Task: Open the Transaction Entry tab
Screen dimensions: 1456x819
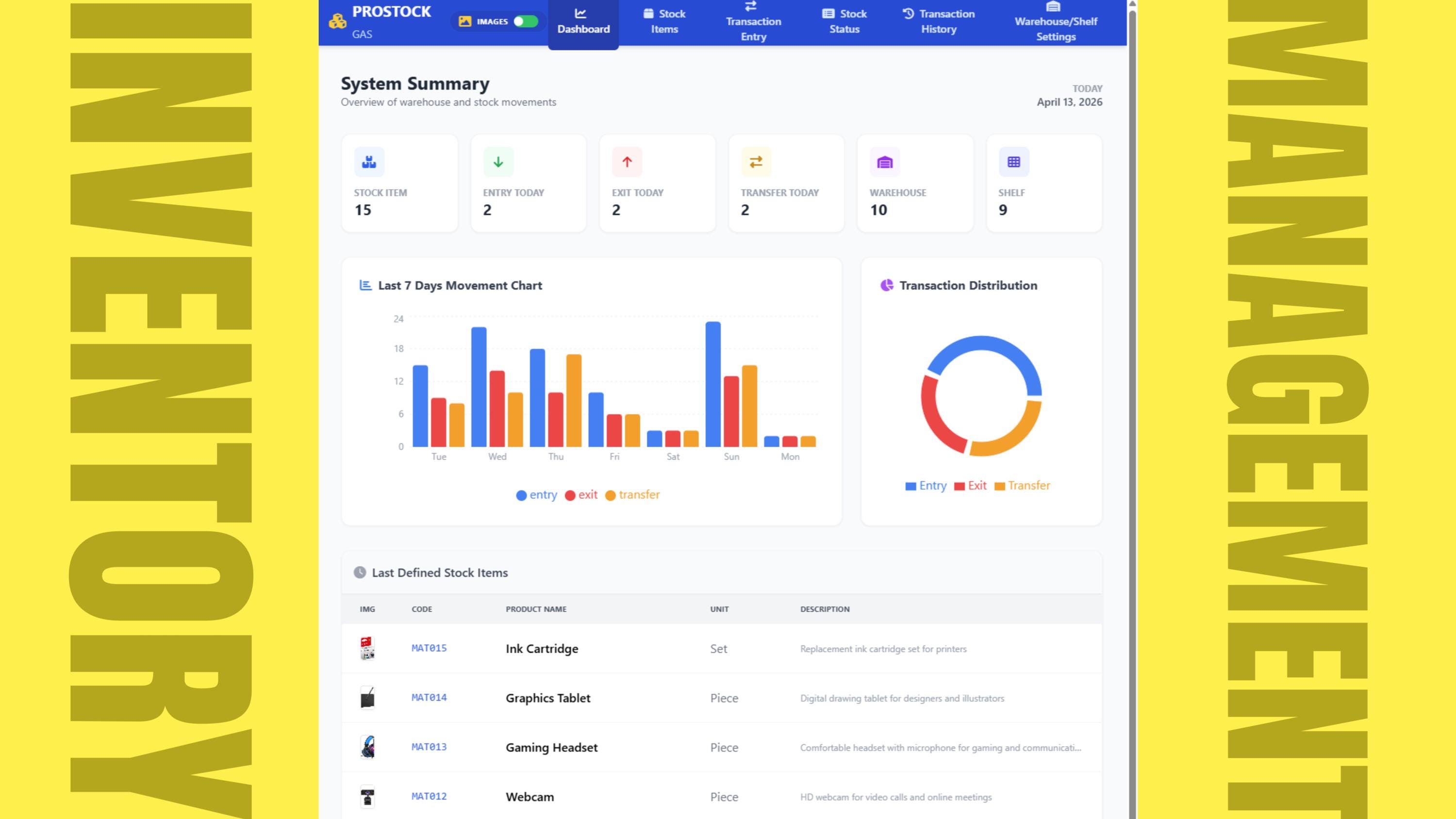Action: 753,21
